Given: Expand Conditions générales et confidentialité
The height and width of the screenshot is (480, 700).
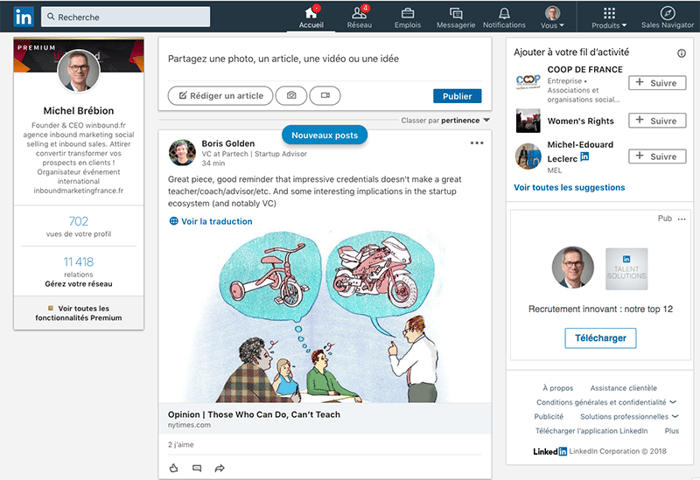Looking at the screenshot, I should (606, 402).
